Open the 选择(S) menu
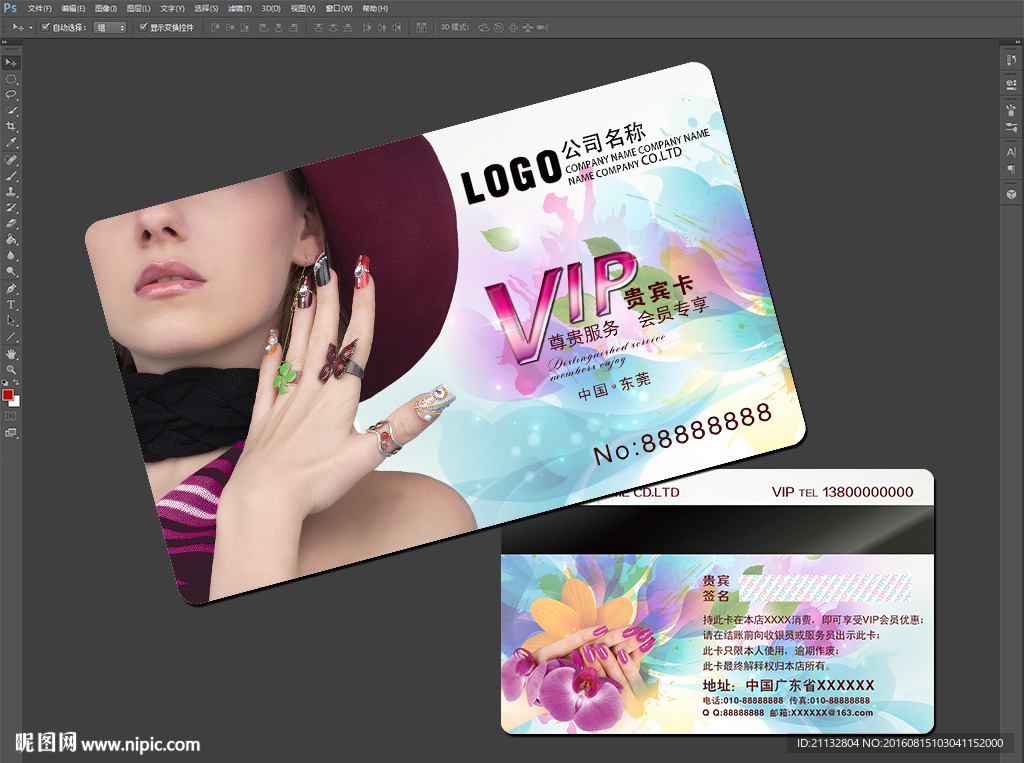1024x763 pixels. click(x=206, y=8)
